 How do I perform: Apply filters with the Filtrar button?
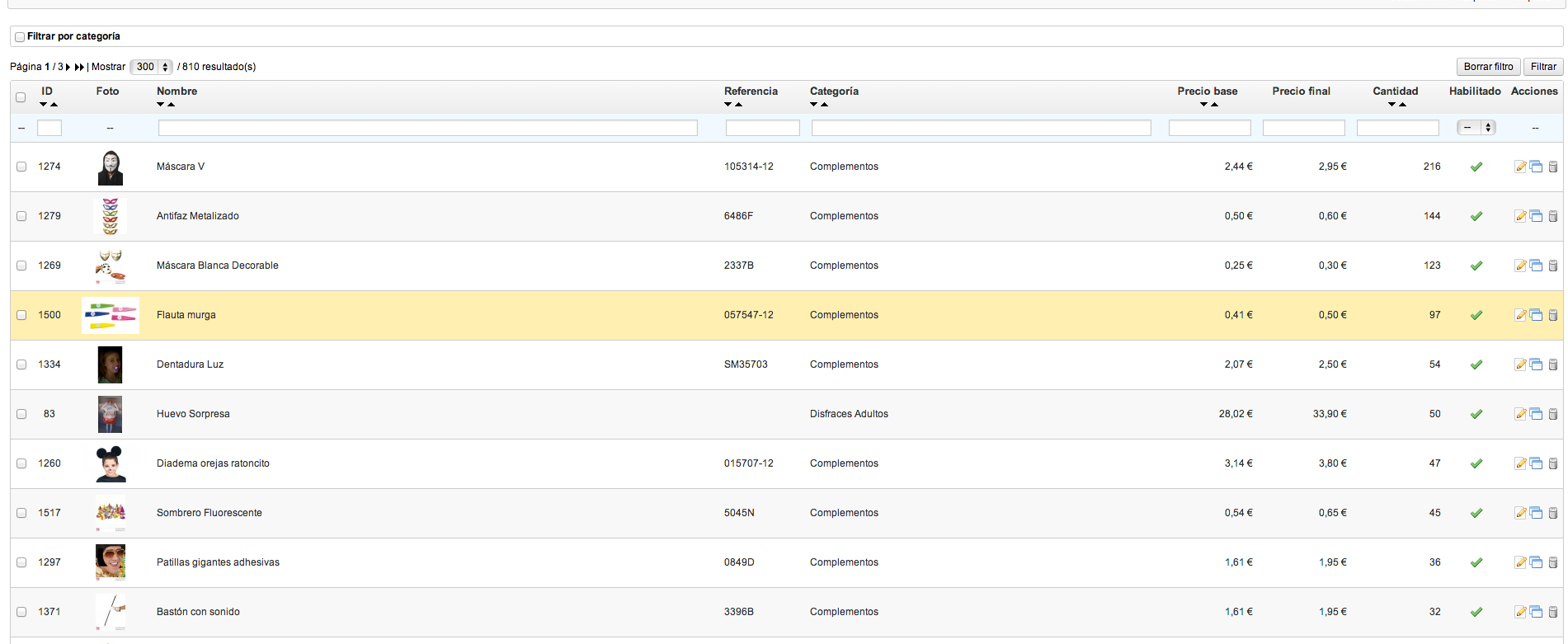pos(1543,67)
